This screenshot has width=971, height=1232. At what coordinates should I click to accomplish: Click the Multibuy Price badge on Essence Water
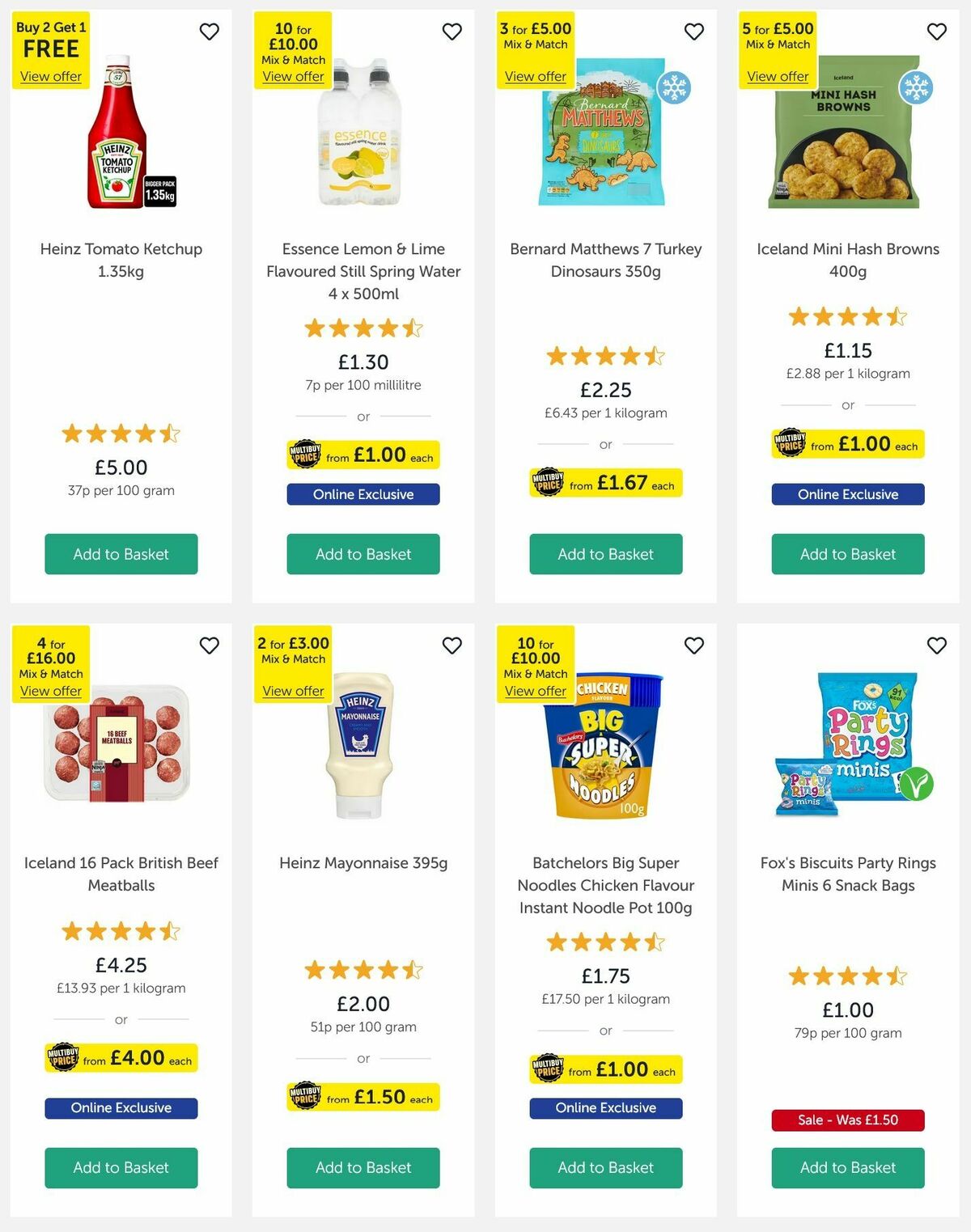tap(363, 455)
